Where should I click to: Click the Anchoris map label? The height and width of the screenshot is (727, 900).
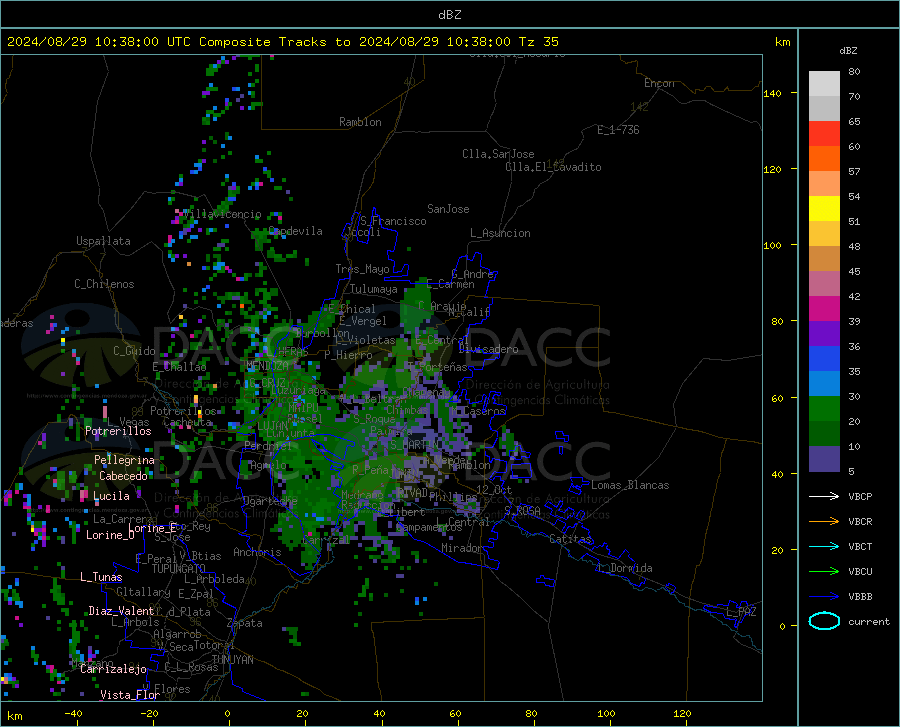pyautogui.click(x=257, y=552)
